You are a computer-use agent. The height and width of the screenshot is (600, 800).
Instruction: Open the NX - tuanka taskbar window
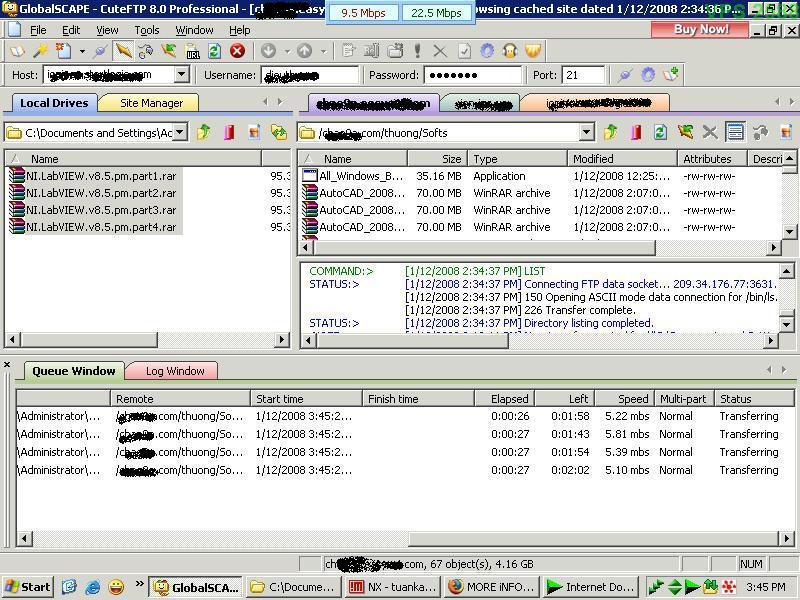[x=393, y=587]
